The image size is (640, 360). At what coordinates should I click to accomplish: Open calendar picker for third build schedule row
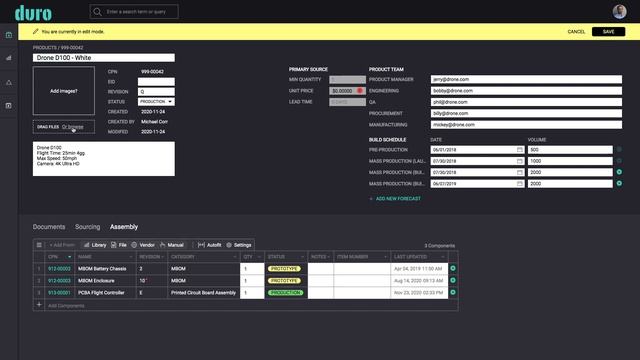click(520, 172)
